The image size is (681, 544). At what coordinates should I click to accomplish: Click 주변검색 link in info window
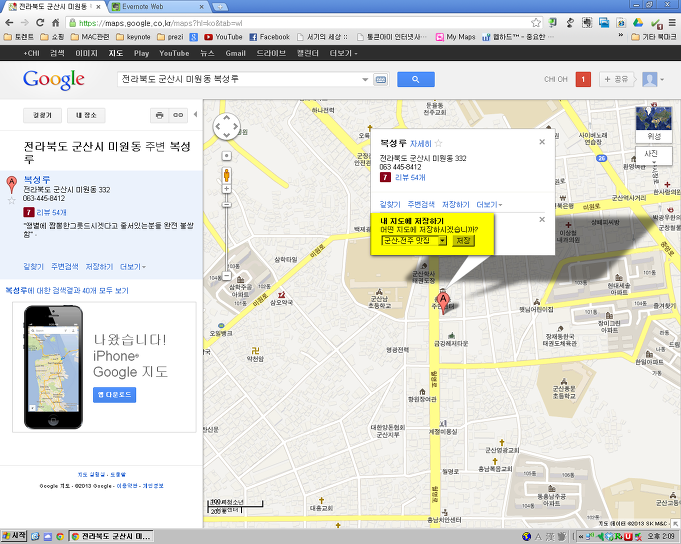point(421,204)
